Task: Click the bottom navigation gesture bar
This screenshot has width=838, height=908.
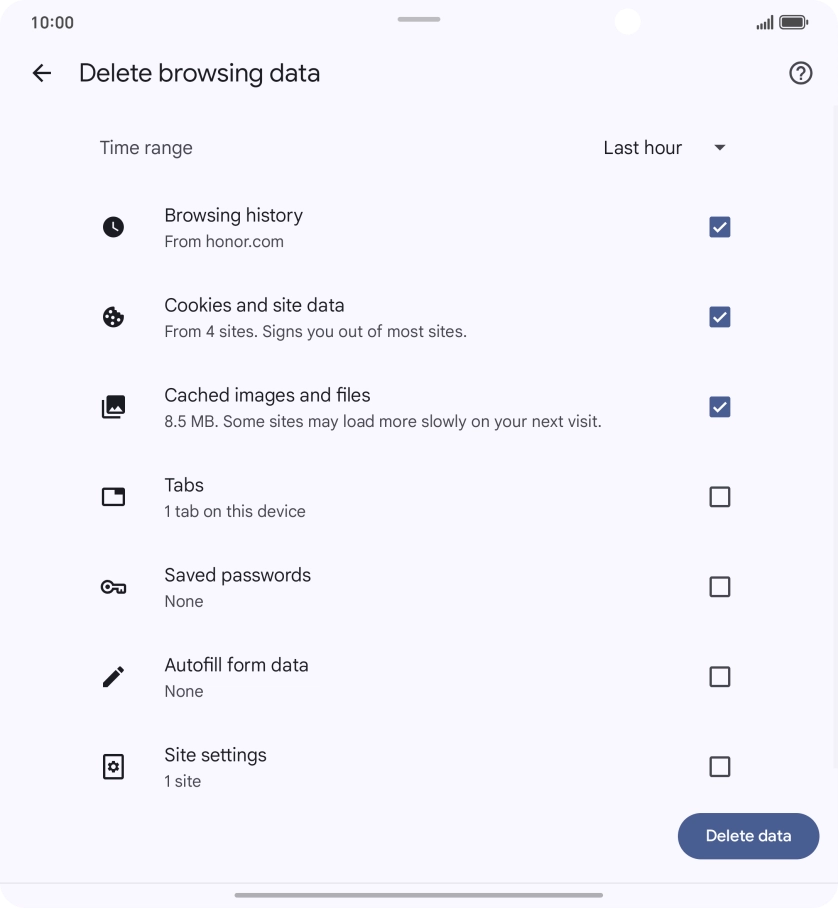Action: pos(419,895)
